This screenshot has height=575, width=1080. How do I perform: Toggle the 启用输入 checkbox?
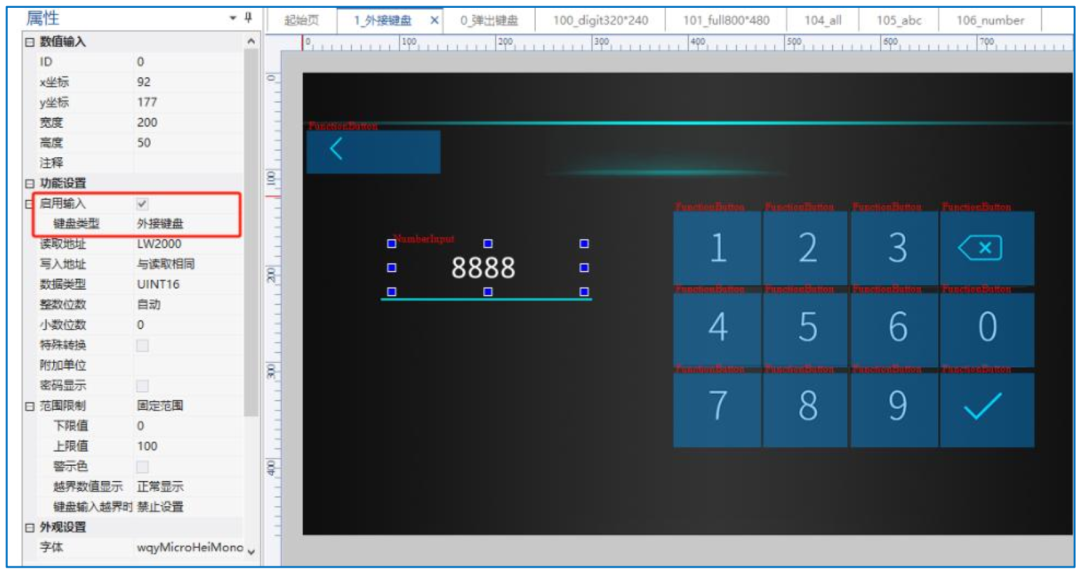(x=142, y=203)
